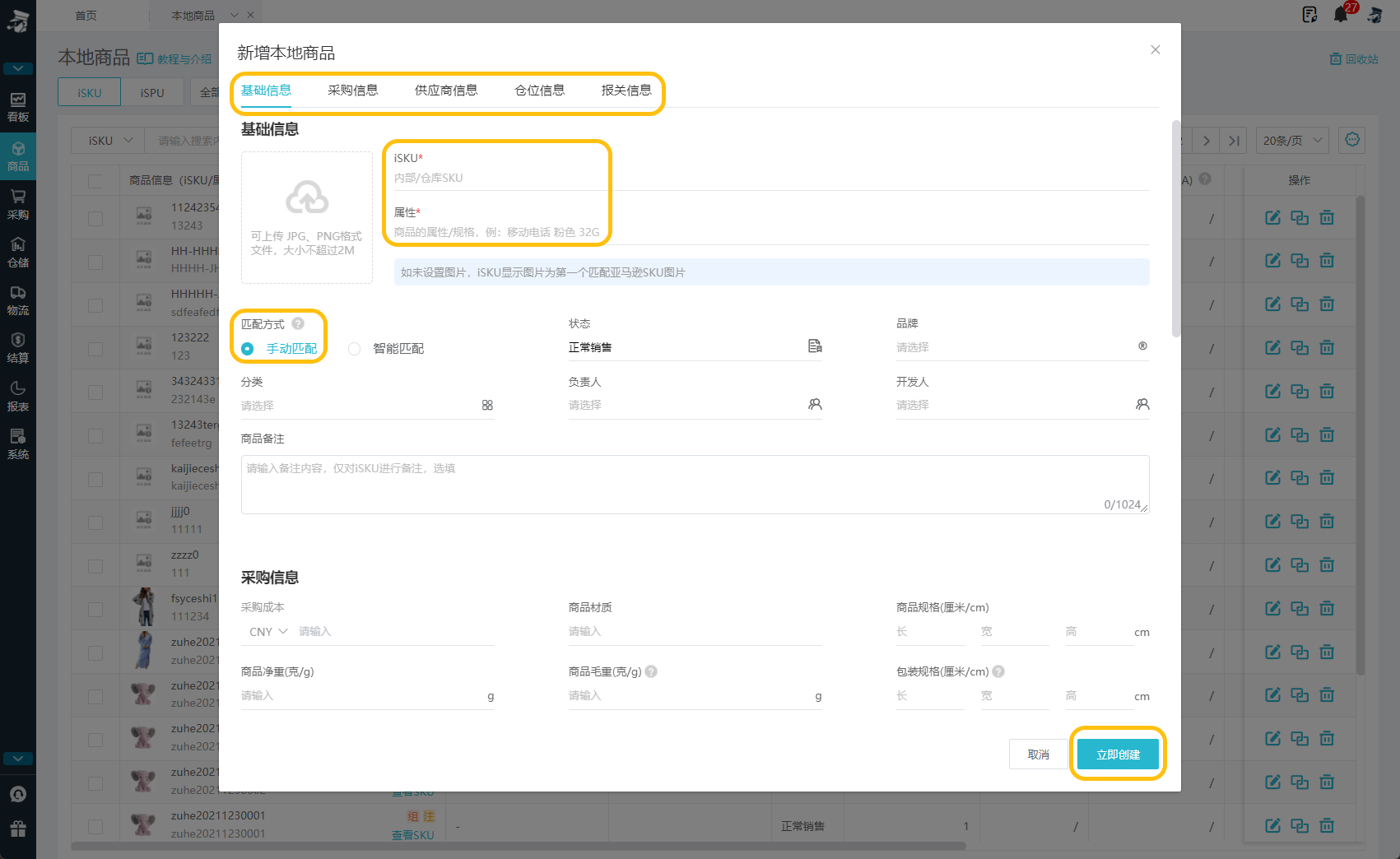Check the checkbox for row jjjj0
1400x859 pixels.
[95, 522]
